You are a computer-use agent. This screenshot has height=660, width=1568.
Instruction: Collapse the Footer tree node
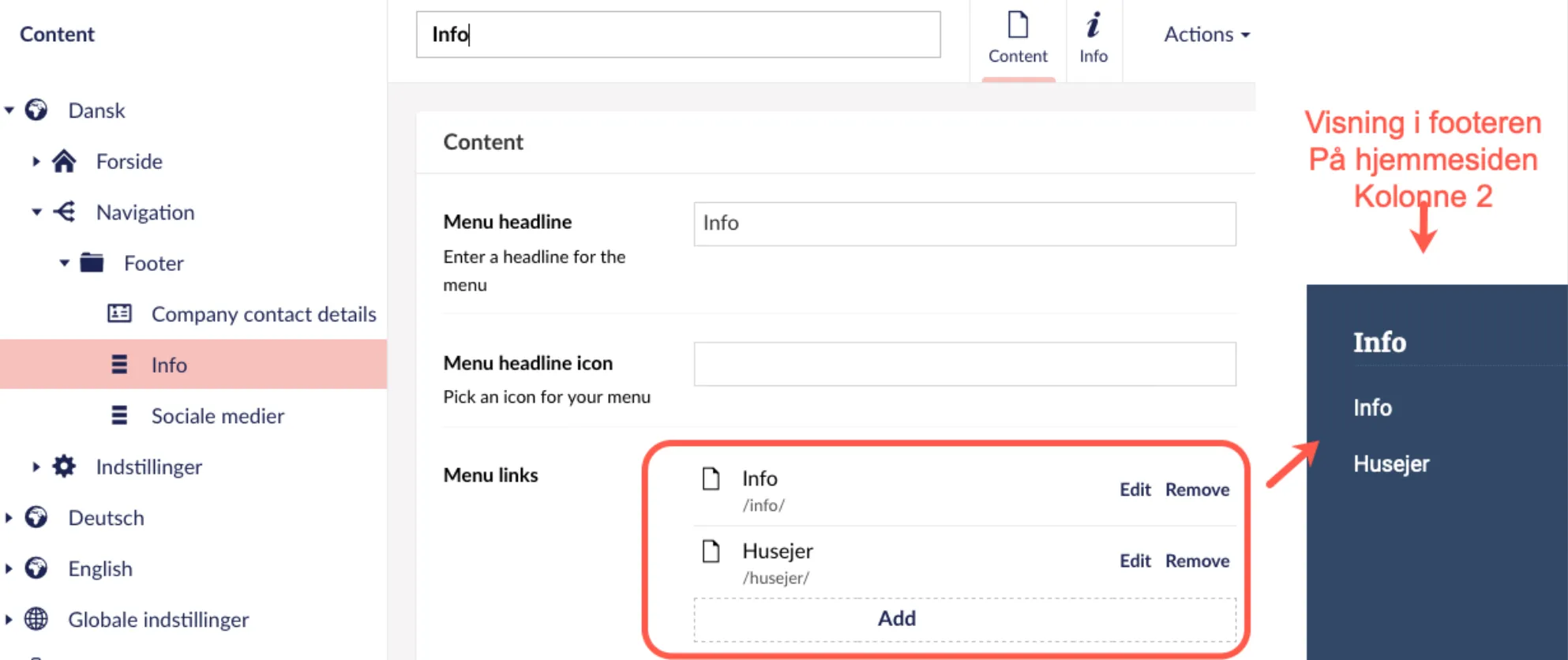click(65, 263)
